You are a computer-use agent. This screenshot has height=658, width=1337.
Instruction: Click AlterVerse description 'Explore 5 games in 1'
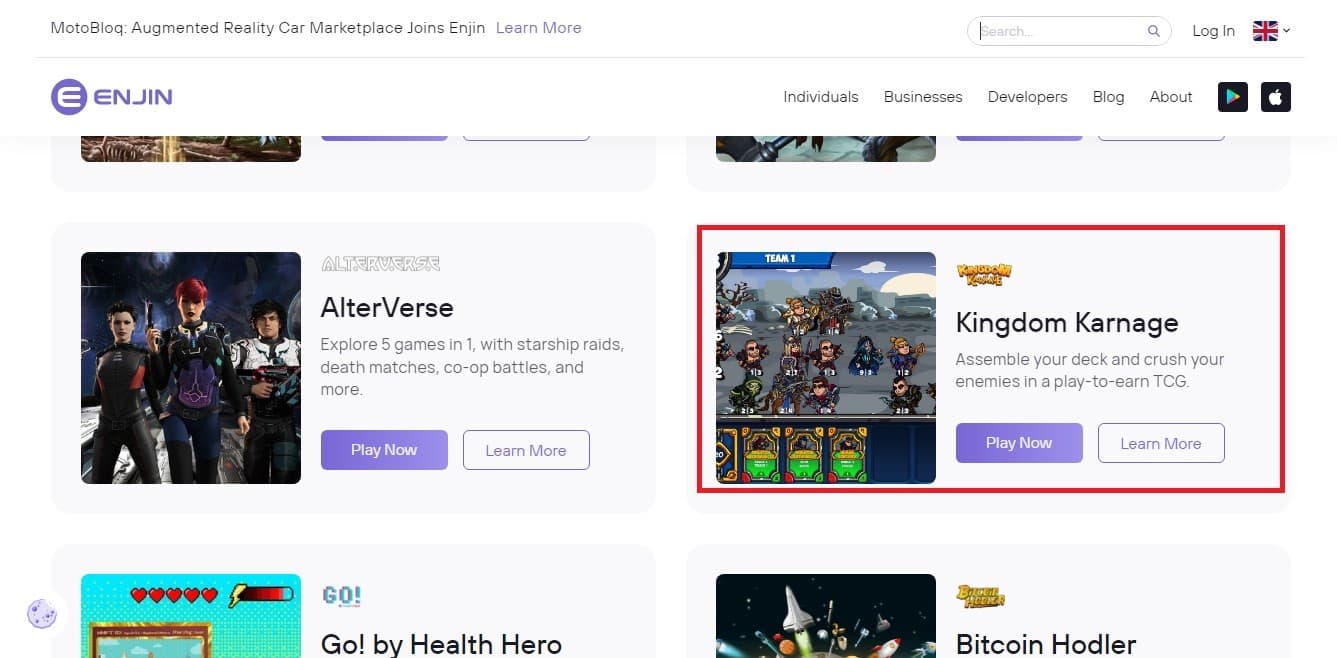(x=472, y=367)
